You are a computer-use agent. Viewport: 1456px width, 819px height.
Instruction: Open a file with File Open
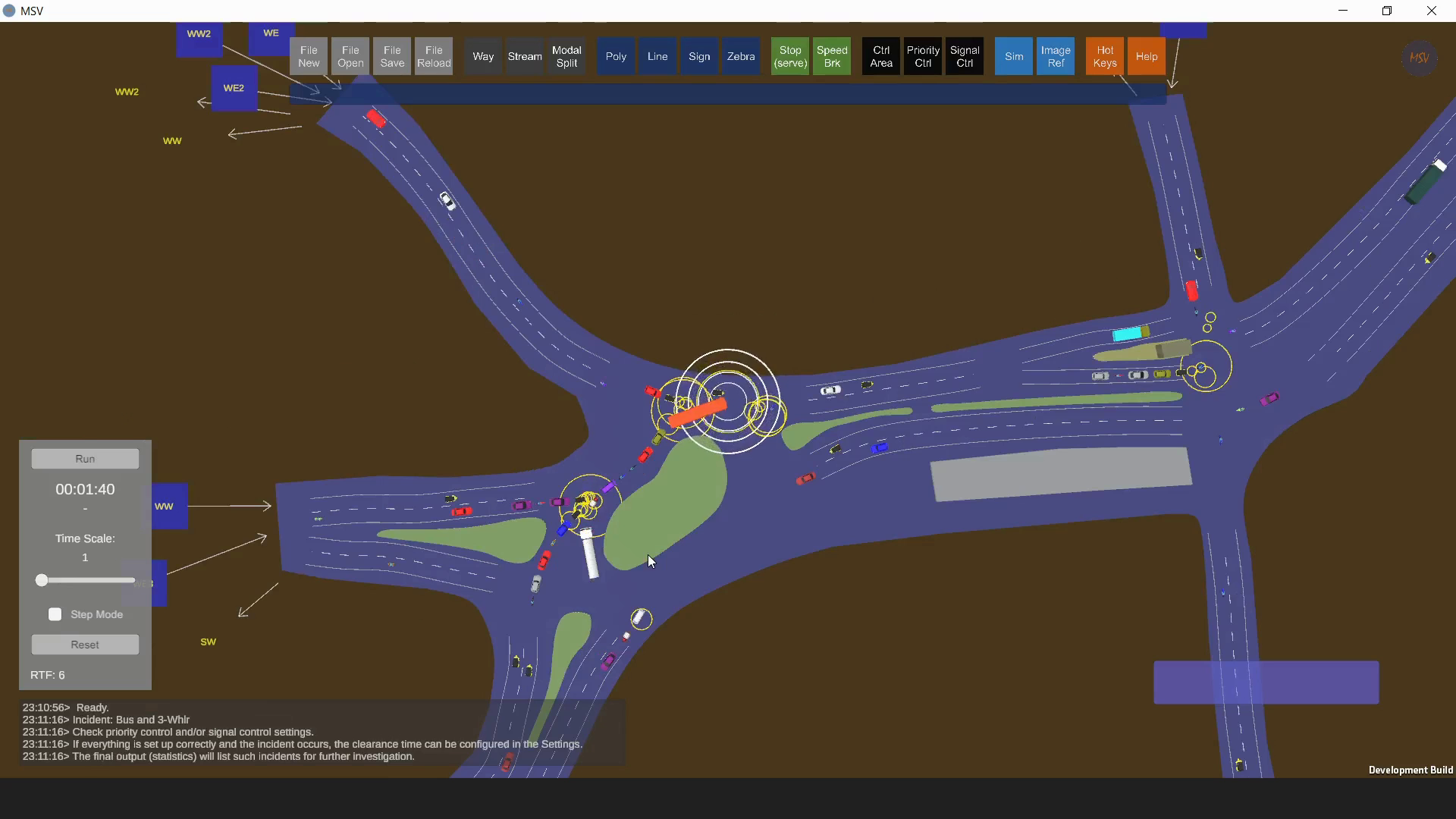pyautogui.click(x=350, y=57)
